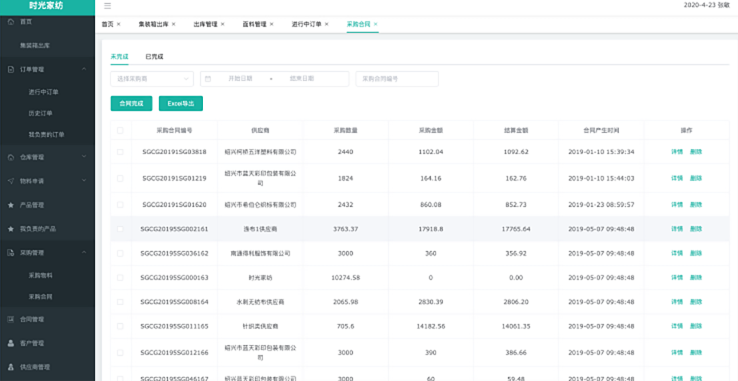This screenshot has height=381, width=738.
Task: Click the star icon beside 产品管理
Action: tap(11, 205)
